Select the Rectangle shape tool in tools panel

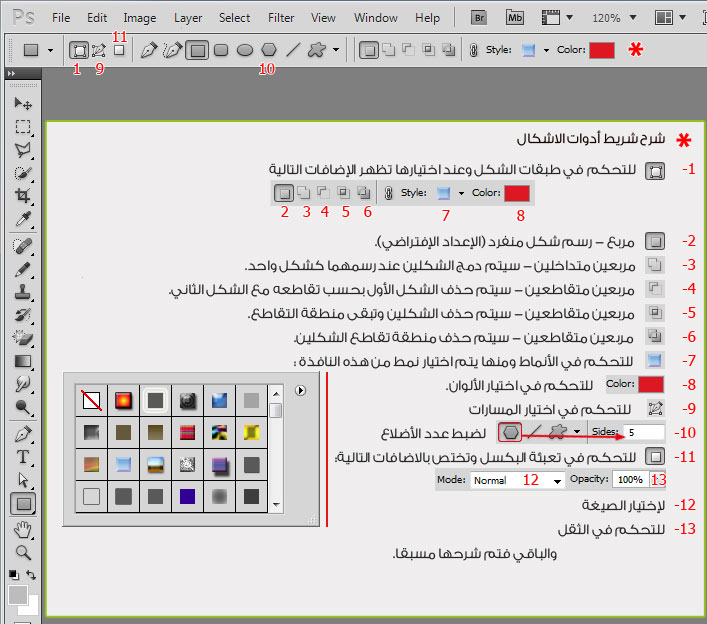pos(23,504)
